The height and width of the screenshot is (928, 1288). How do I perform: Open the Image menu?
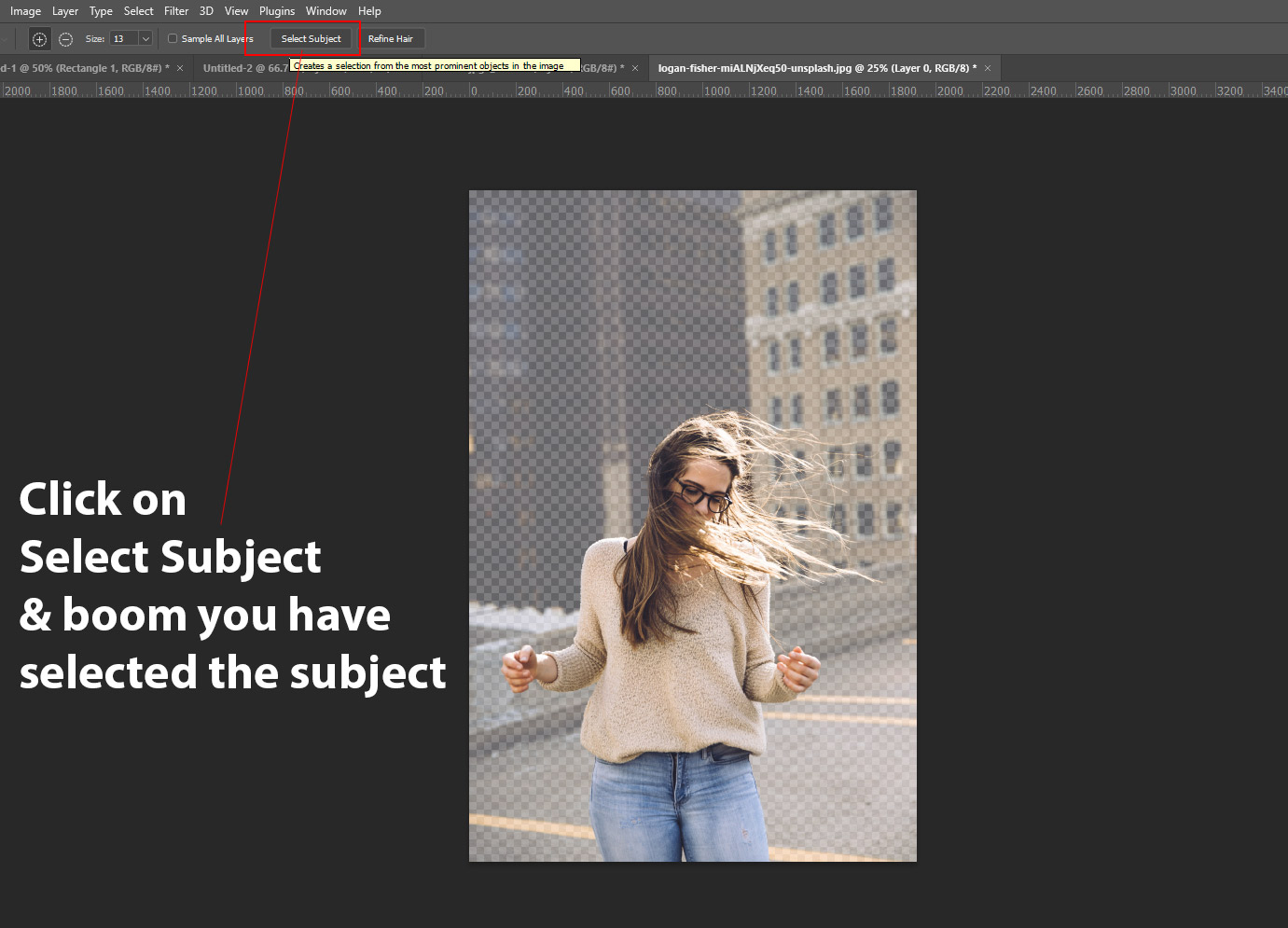pyautogui.click(x=25, y=11)
